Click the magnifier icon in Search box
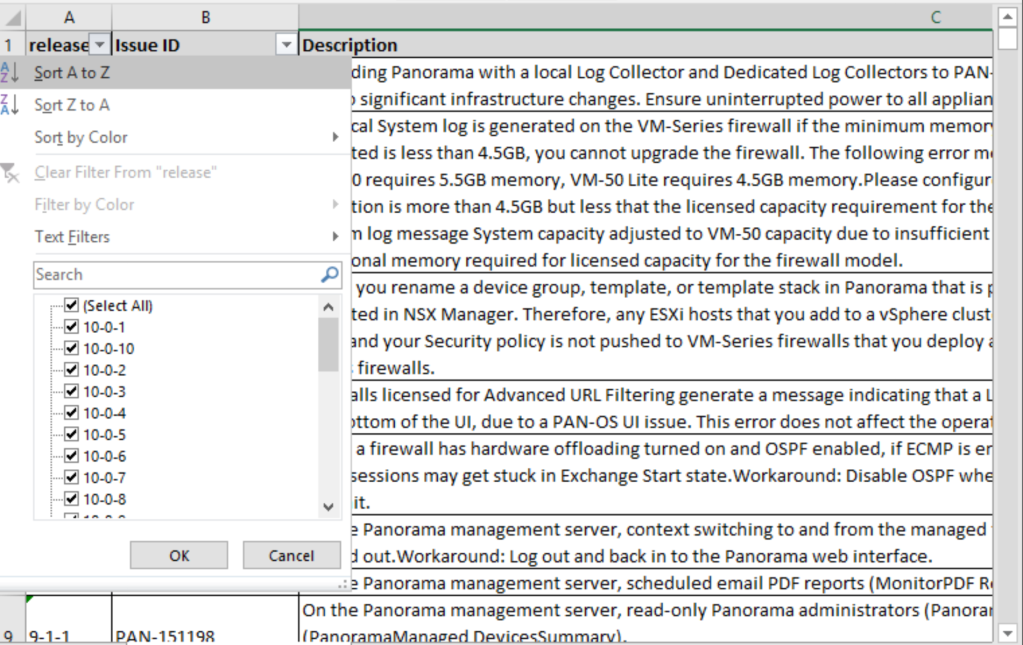Screen dimensions: 1023x645 coord(330,275)
